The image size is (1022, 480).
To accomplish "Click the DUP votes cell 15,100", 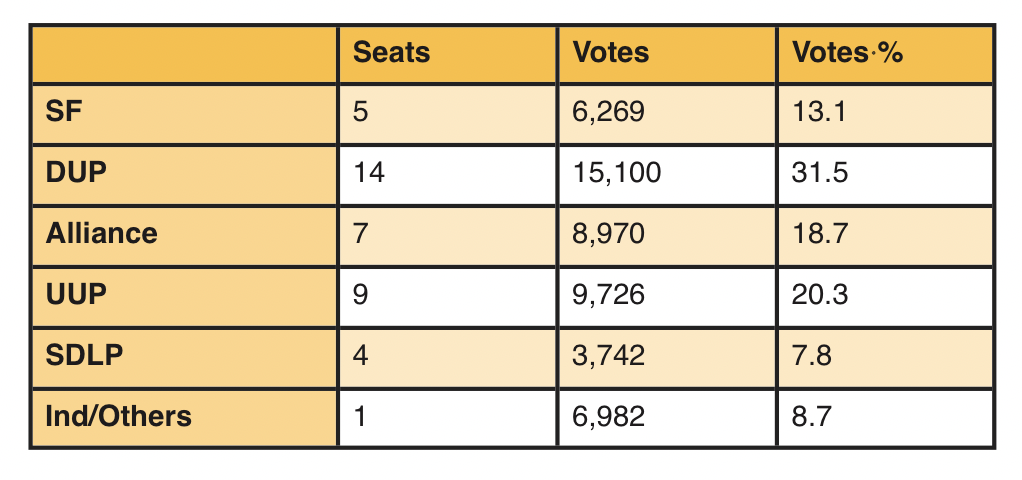I will pos(616,173).
